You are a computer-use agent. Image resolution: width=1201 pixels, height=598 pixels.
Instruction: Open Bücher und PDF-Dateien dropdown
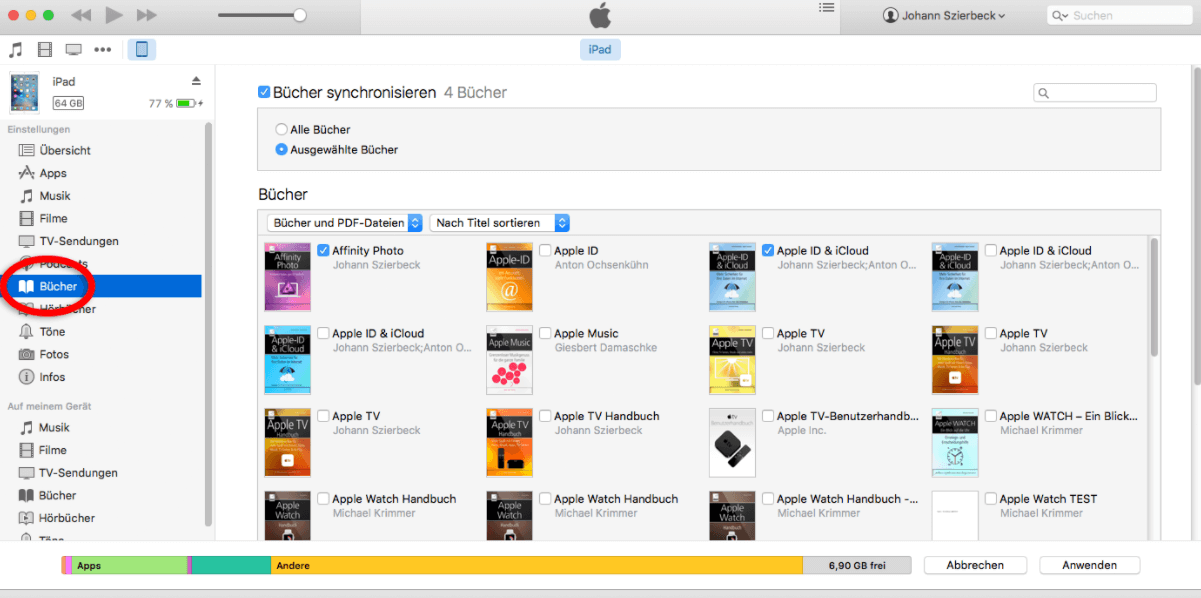pos(345,223)
